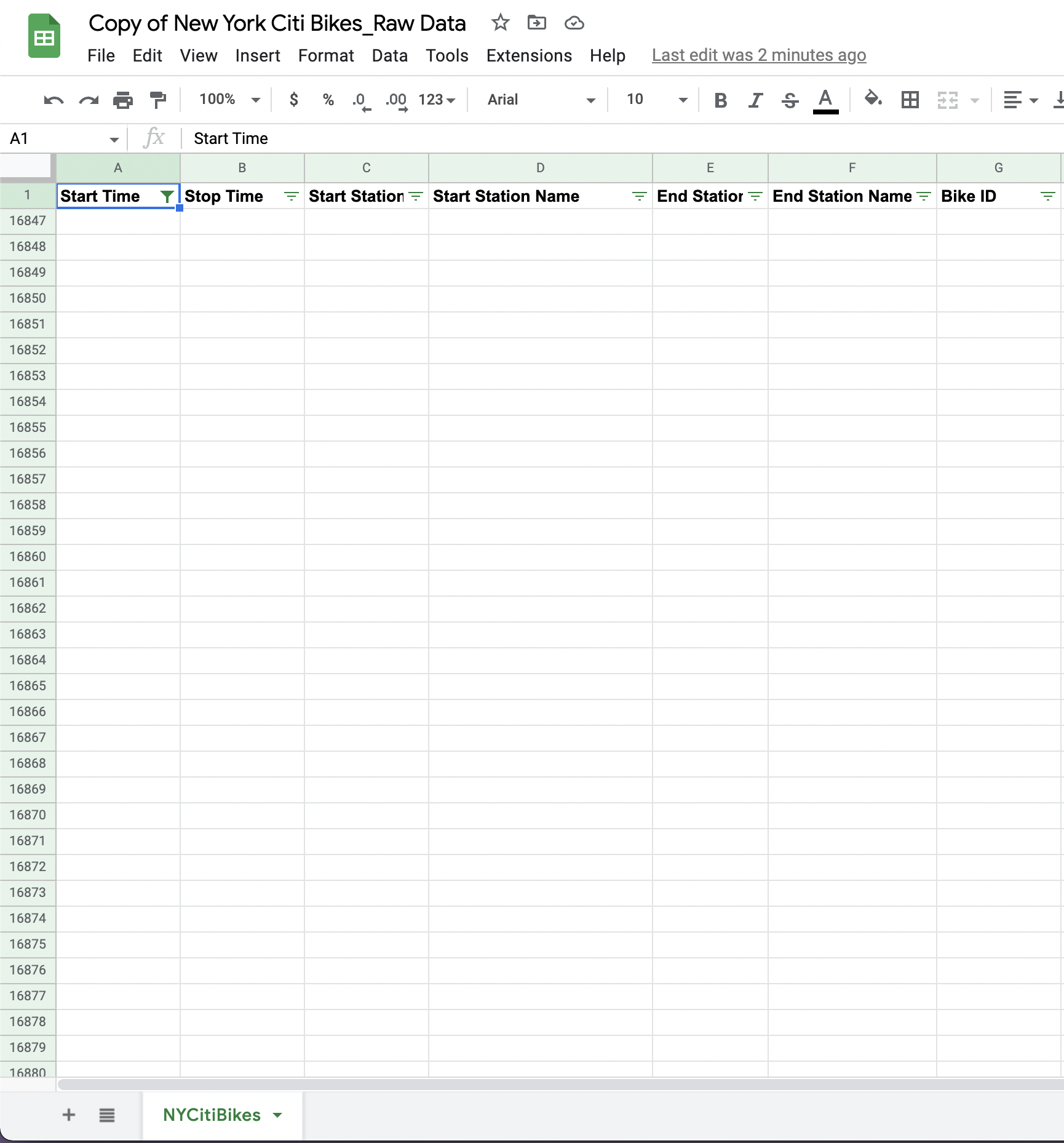
Task: Click the select all corner button
Action: tap(25, 166)
